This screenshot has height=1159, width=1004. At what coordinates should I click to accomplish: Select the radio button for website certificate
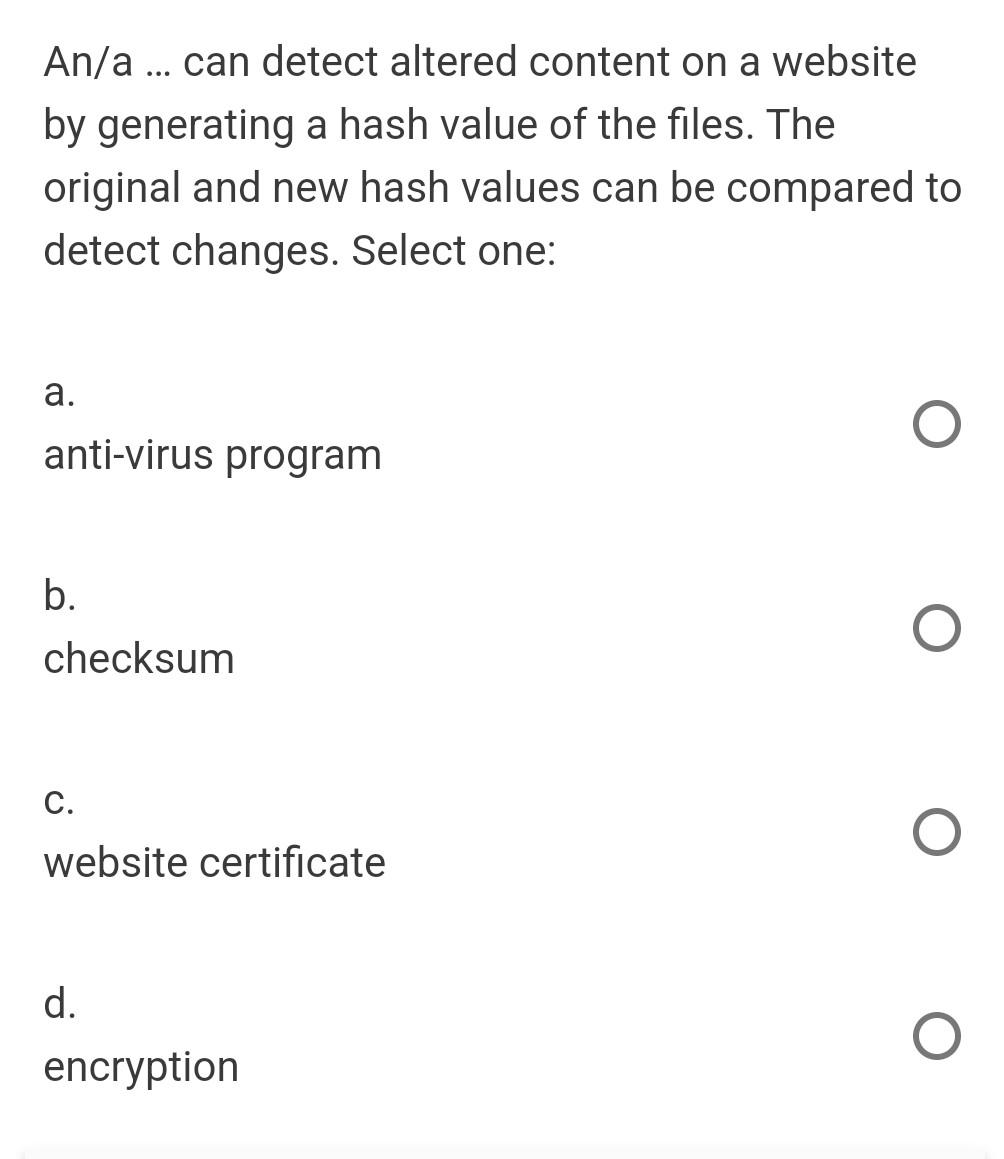point(936,832)
